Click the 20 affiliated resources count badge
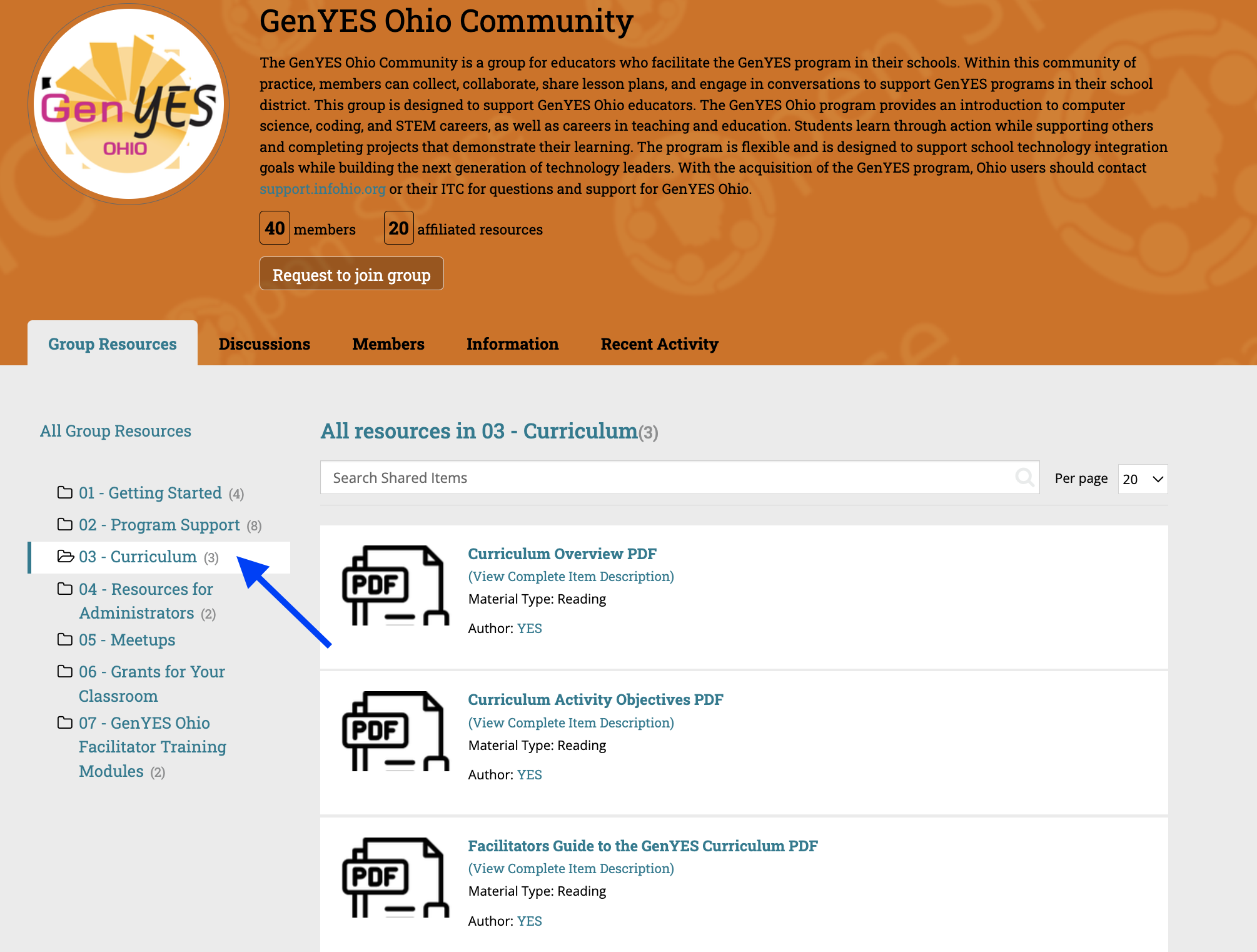 pyautogui.click(x=398, y=228)
